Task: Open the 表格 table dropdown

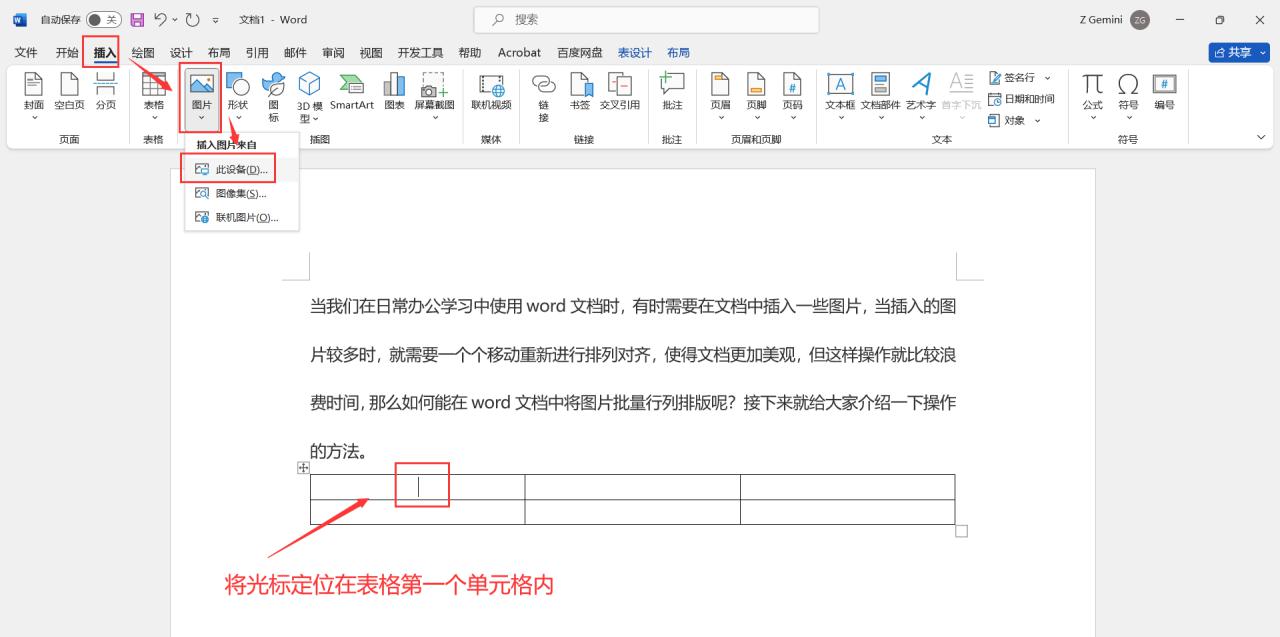Action: pos(153,97)
